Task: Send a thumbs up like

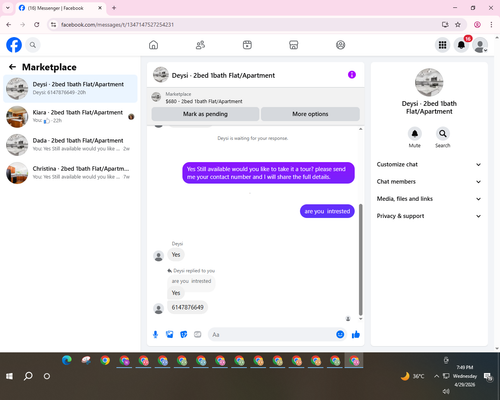Action: pos(356,334)
